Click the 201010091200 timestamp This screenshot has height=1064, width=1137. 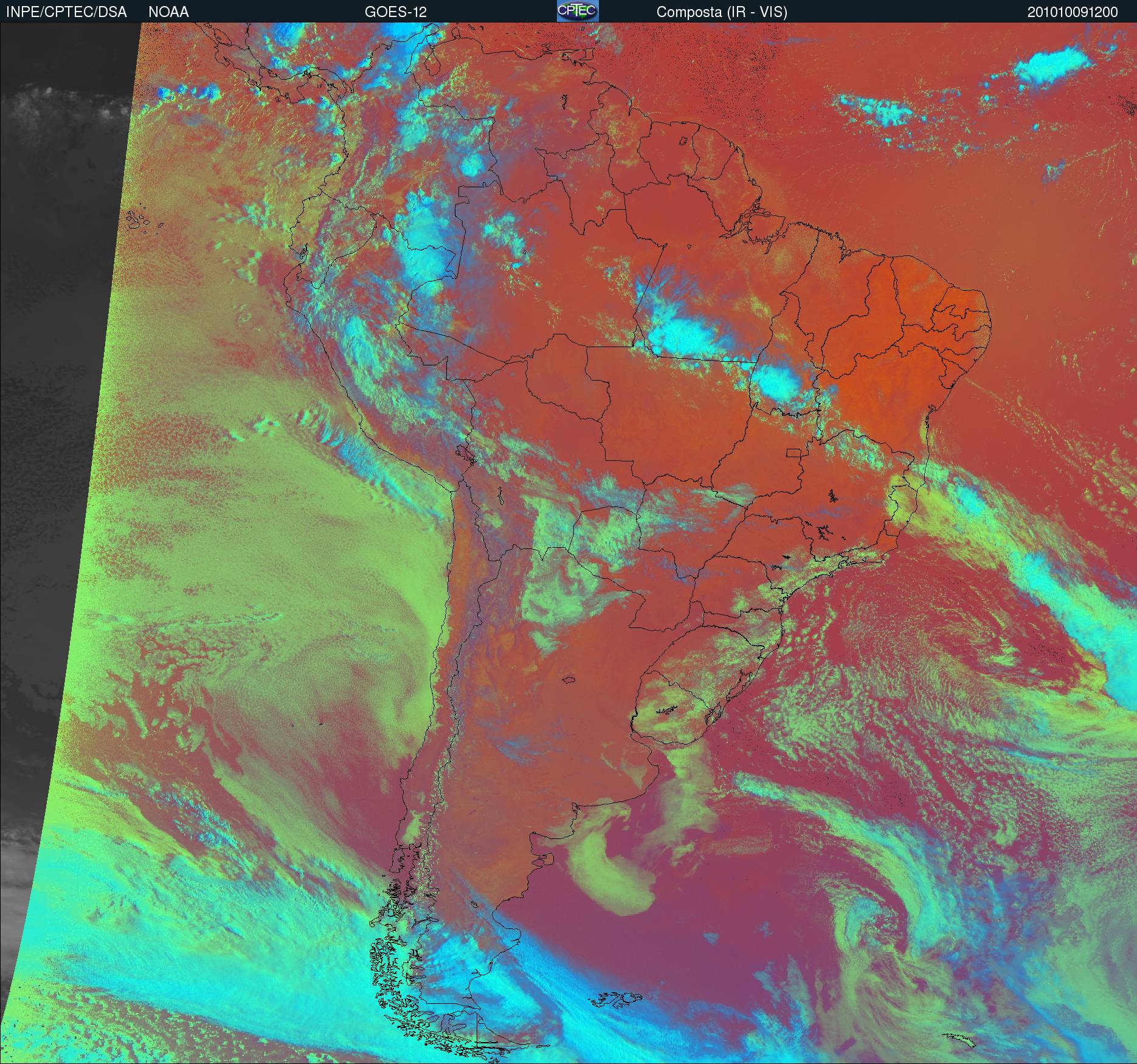pos(1073,12)
